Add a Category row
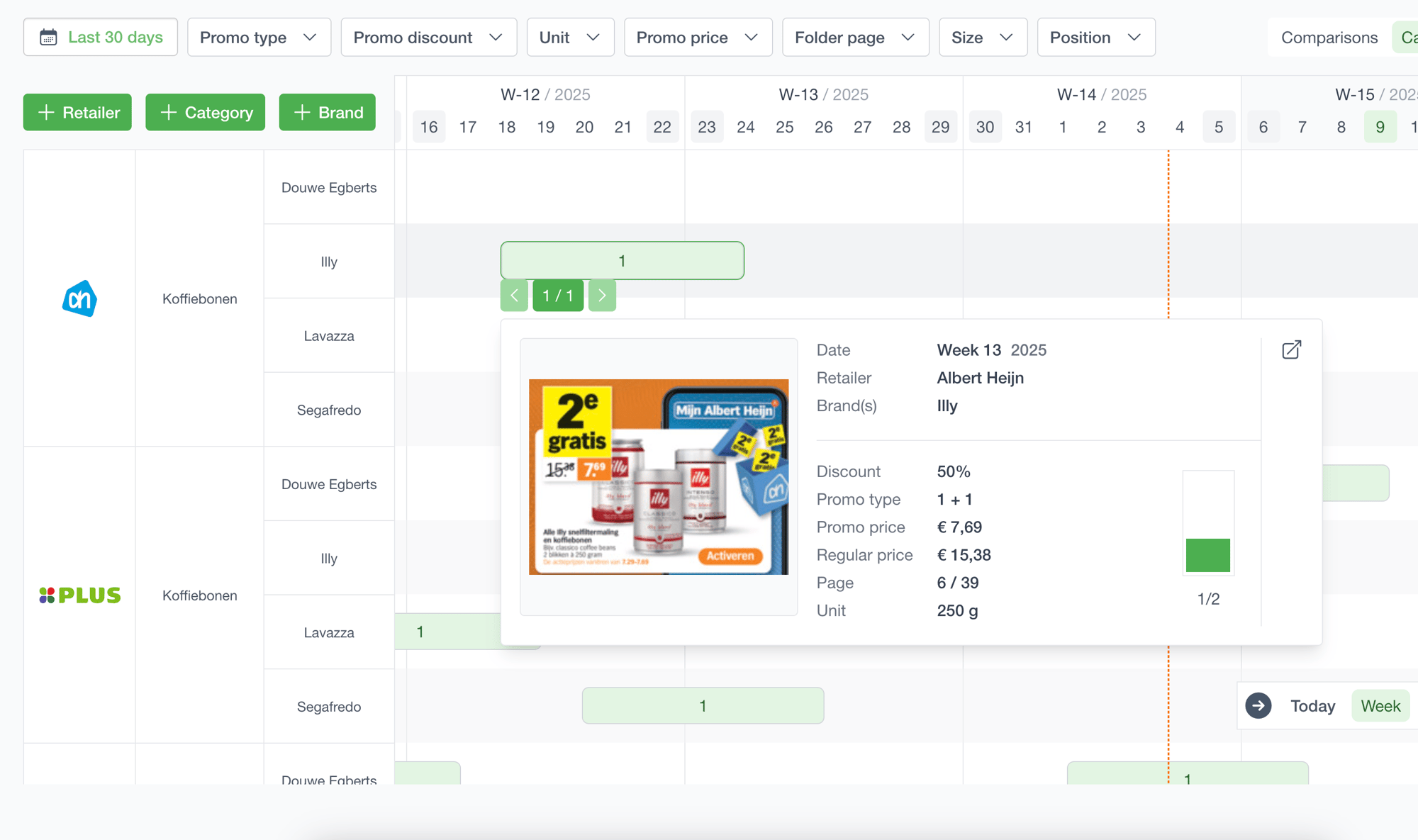 point(205,112)
